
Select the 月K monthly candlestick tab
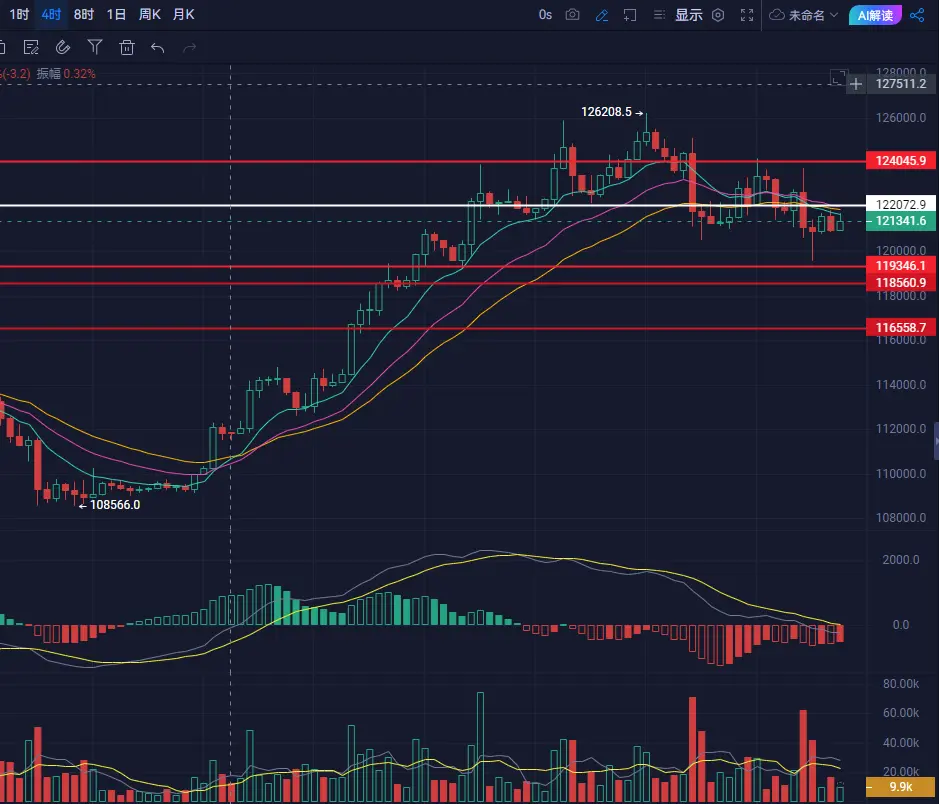pos(183,14)
